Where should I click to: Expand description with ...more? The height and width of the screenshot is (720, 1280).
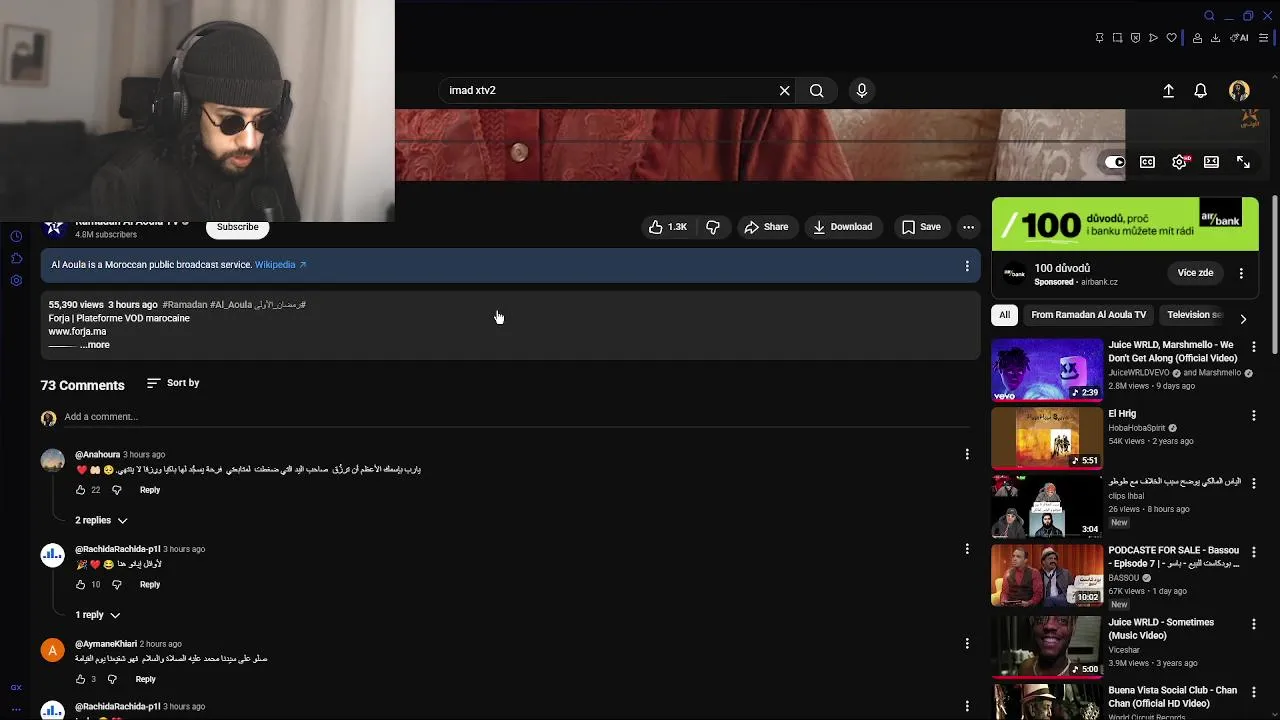[x=95, y=345]
